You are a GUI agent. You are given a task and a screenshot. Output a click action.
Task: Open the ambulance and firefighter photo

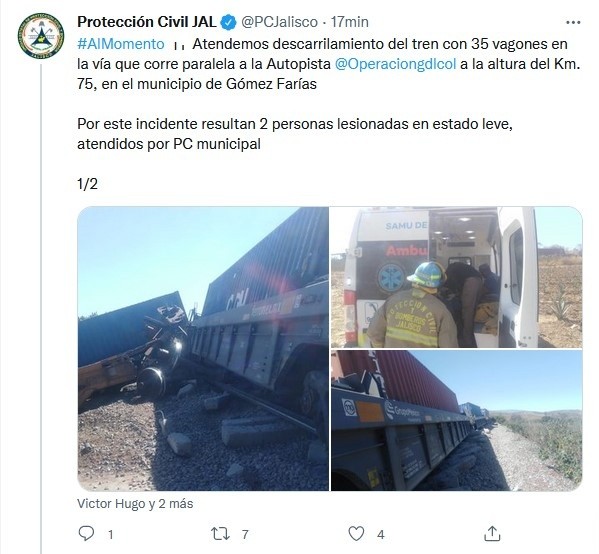(x=457, y=277)
